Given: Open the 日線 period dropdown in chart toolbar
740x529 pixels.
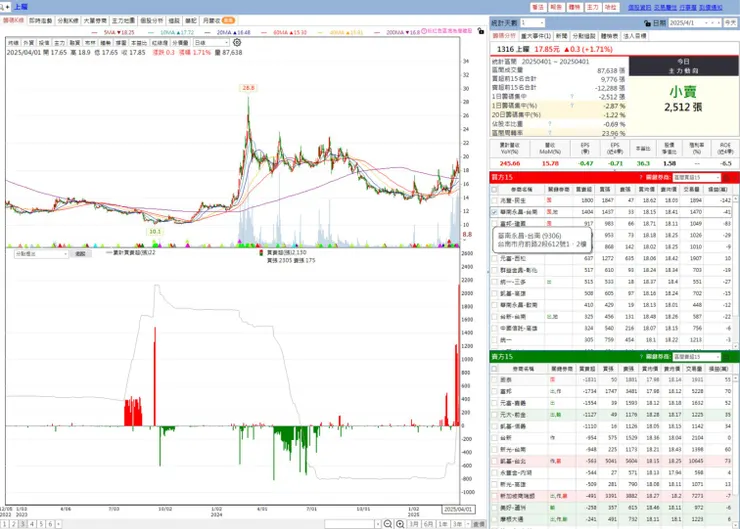Looking at the screenshot, I should [211, 42].
